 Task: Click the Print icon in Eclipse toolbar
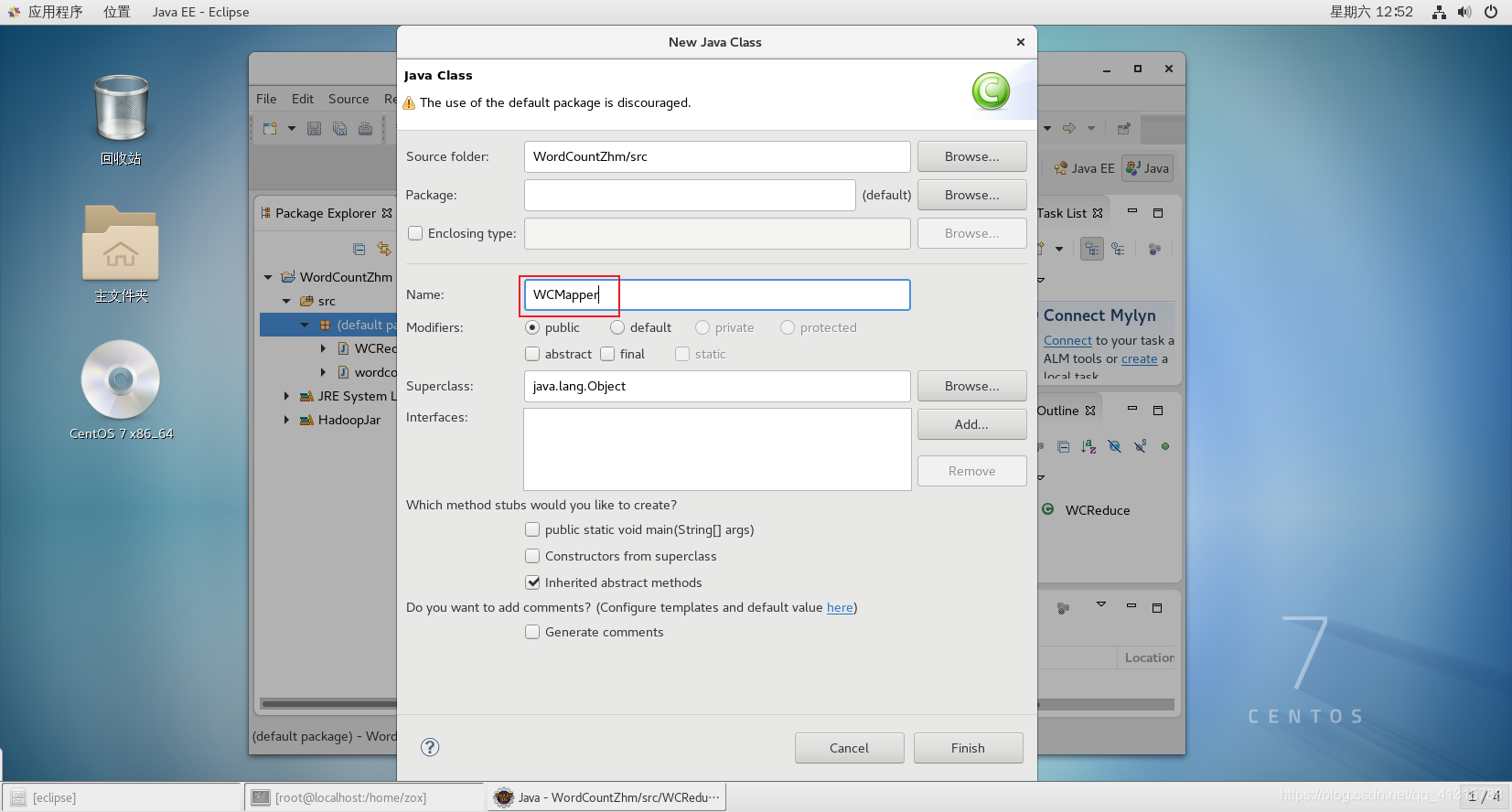[x=365, y=129]
